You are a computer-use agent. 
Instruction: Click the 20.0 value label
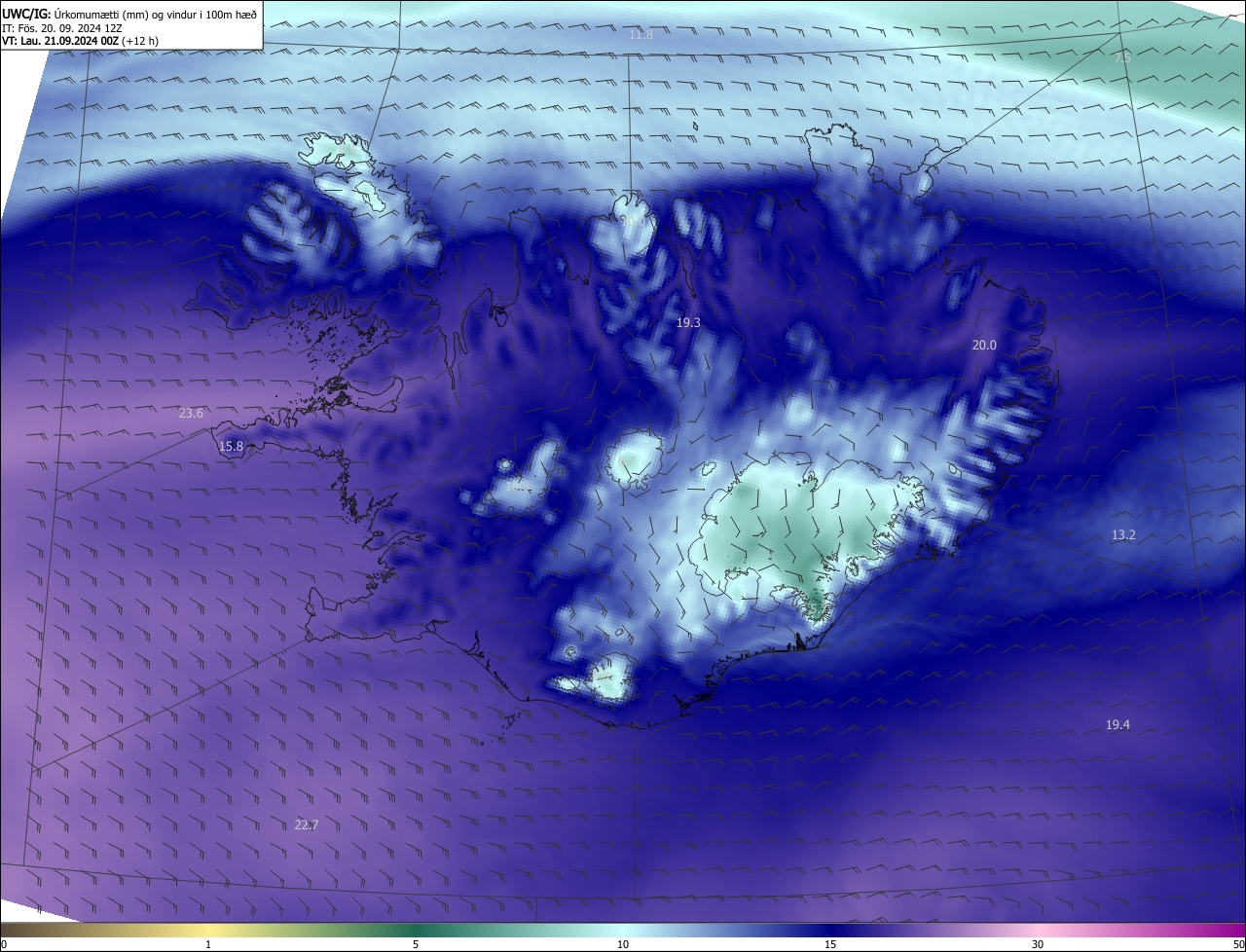pos(984,346)
